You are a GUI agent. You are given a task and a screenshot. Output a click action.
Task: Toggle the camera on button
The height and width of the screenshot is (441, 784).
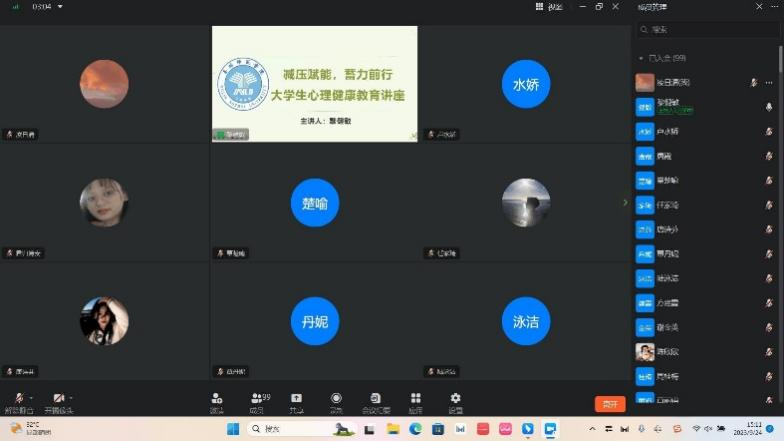58,400
